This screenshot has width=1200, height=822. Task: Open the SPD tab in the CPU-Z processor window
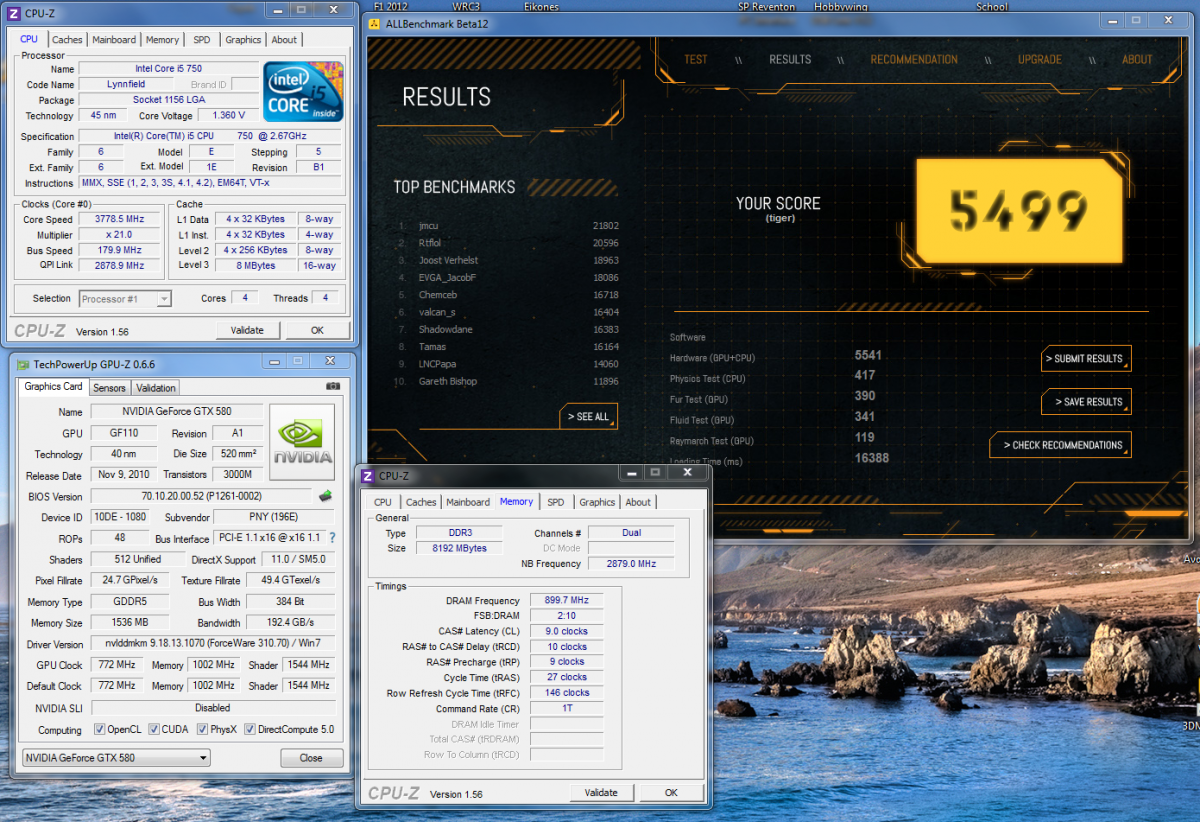point(202,40)
